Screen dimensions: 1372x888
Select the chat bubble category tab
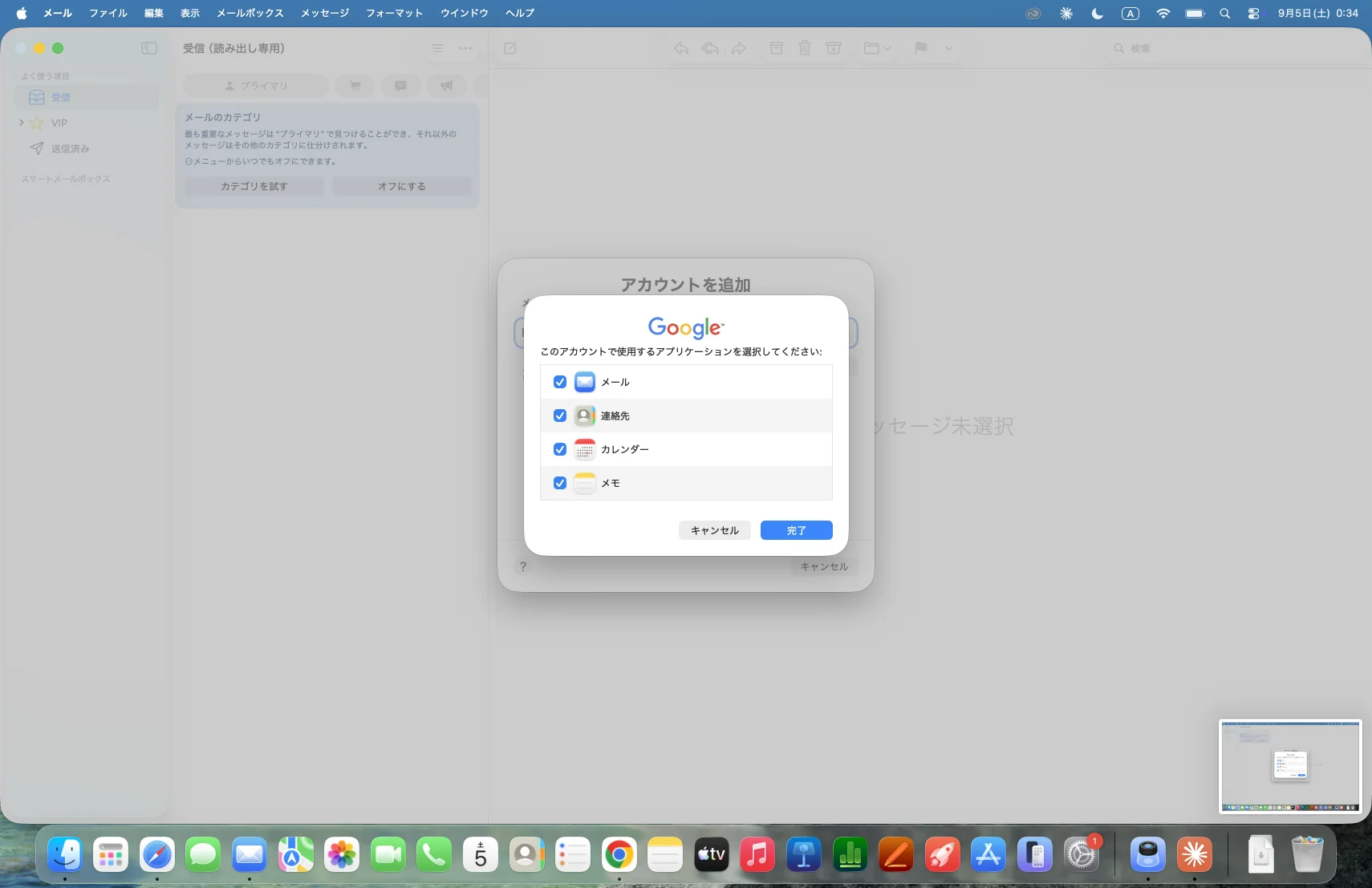coord(400,85)
